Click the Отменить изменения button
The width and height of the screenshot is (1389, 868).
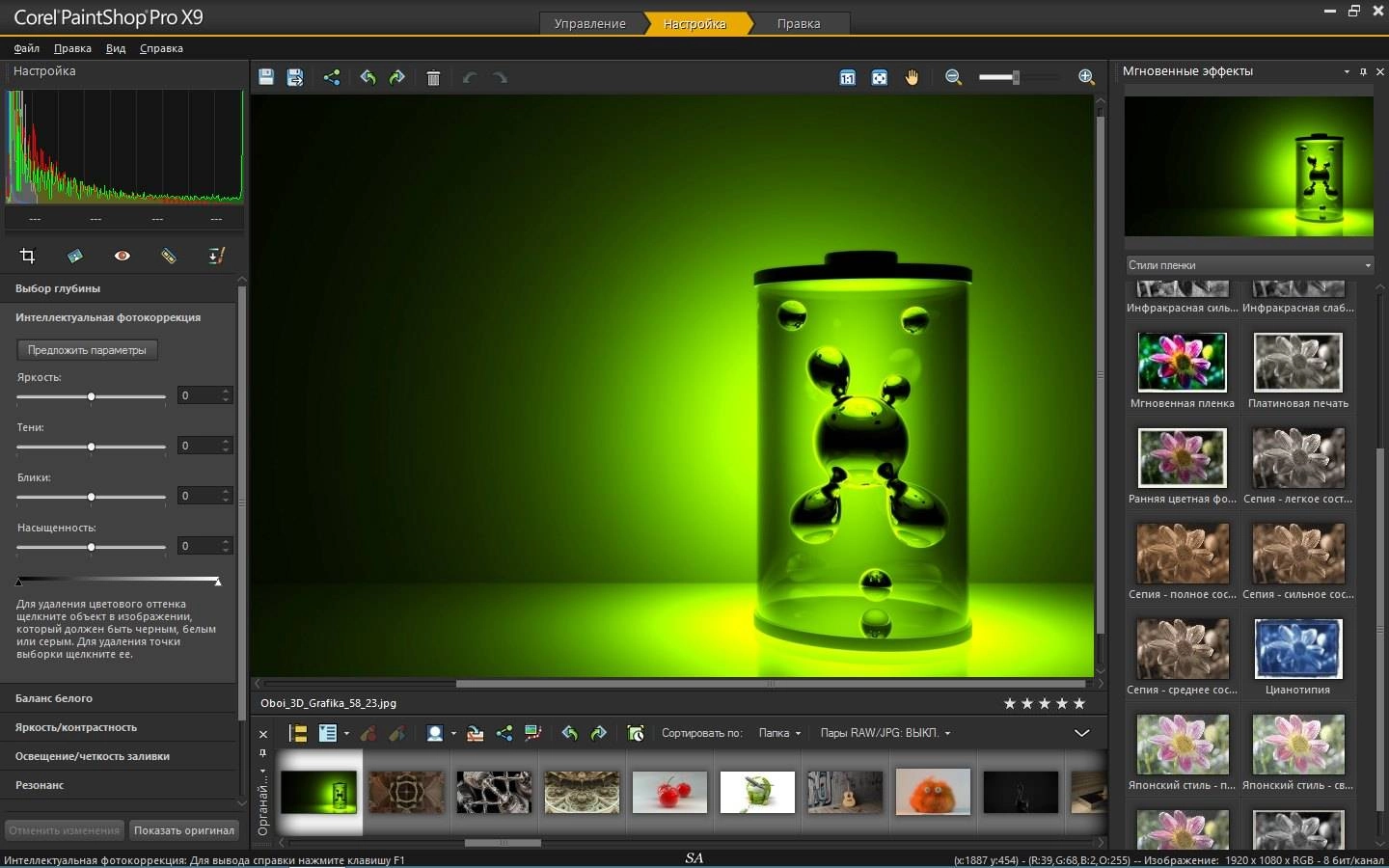tap(64, 830)
